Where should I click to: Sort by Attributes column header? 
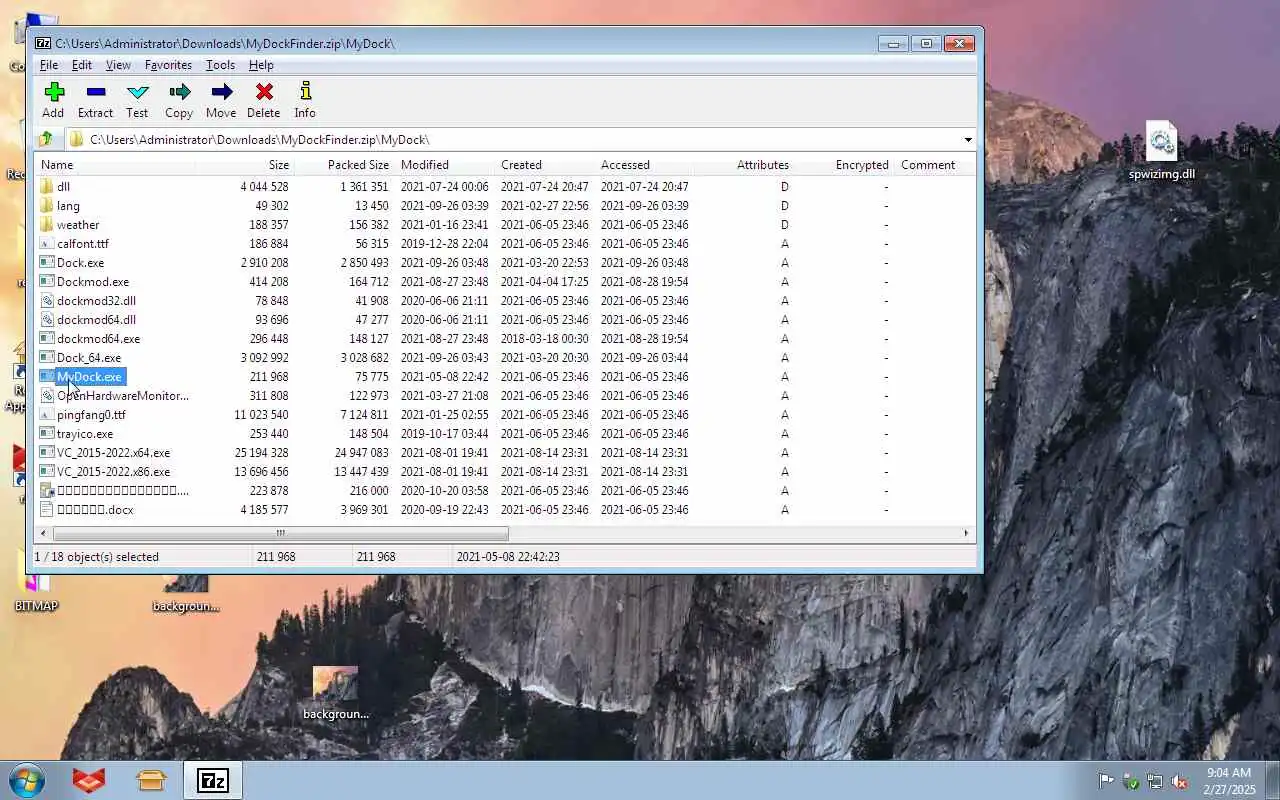click(744, 165)
